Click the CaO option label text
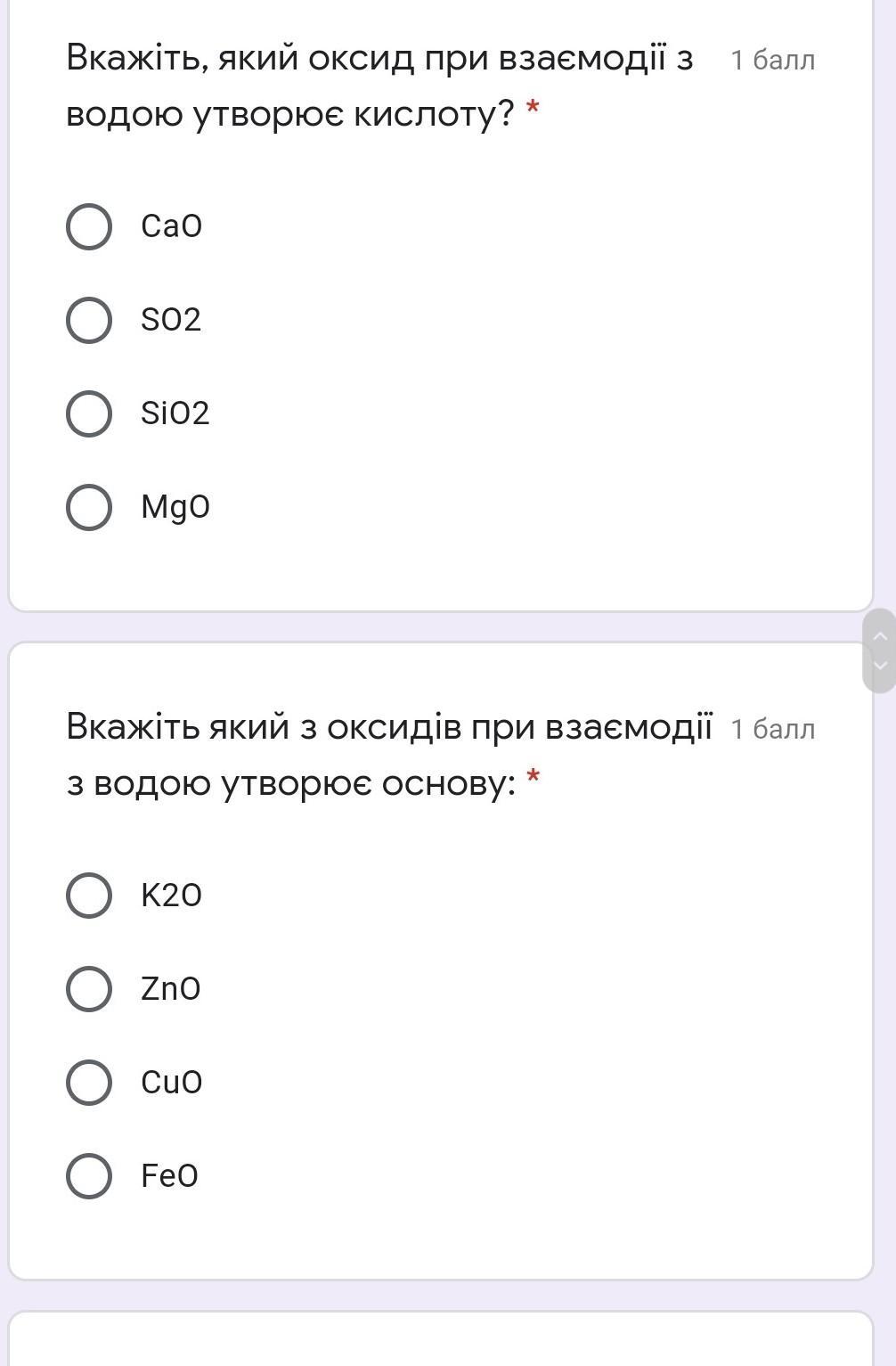896x1366 pixels. pyautogui.click(x=172, y=226)
